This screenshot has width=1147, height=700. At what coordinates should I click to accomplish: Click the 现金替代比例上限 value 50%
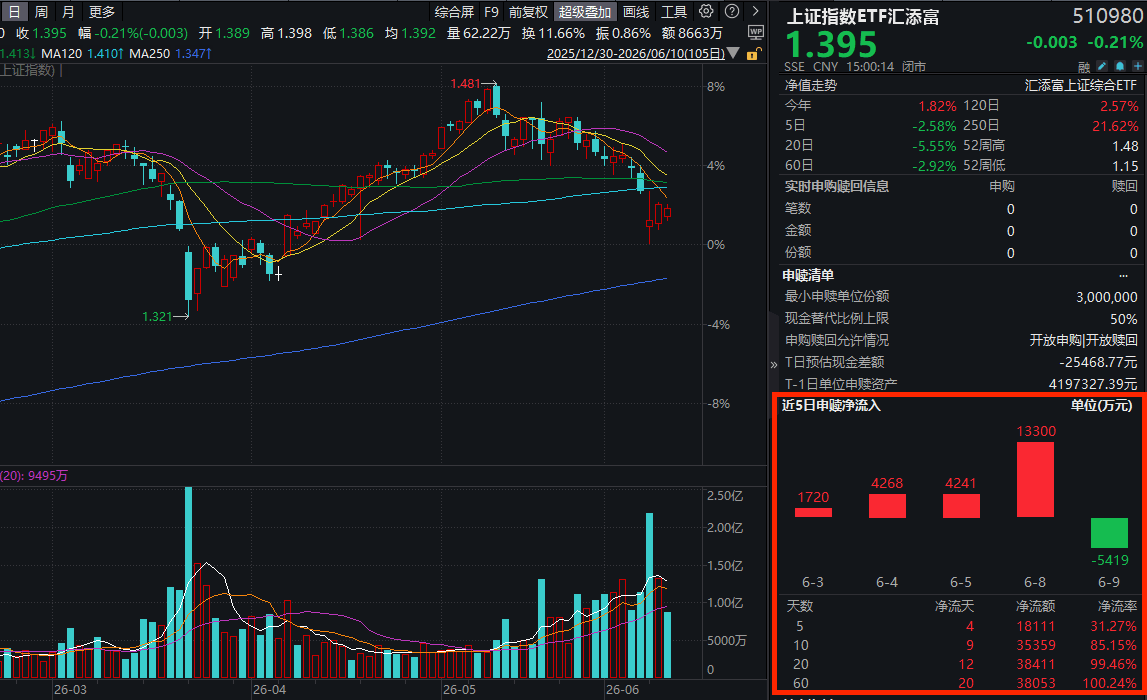(x=1124, y=319)
